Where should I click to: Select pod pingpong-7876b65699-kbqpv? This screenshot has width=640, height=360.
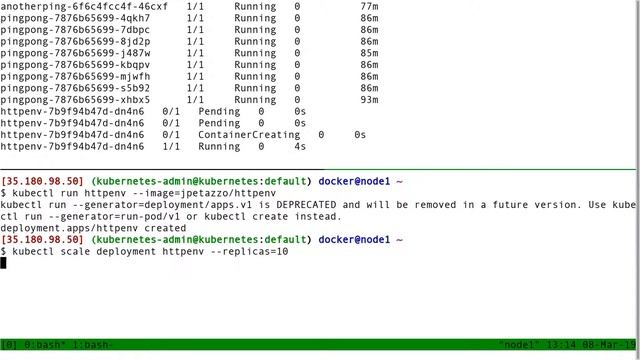coord(75,65)
